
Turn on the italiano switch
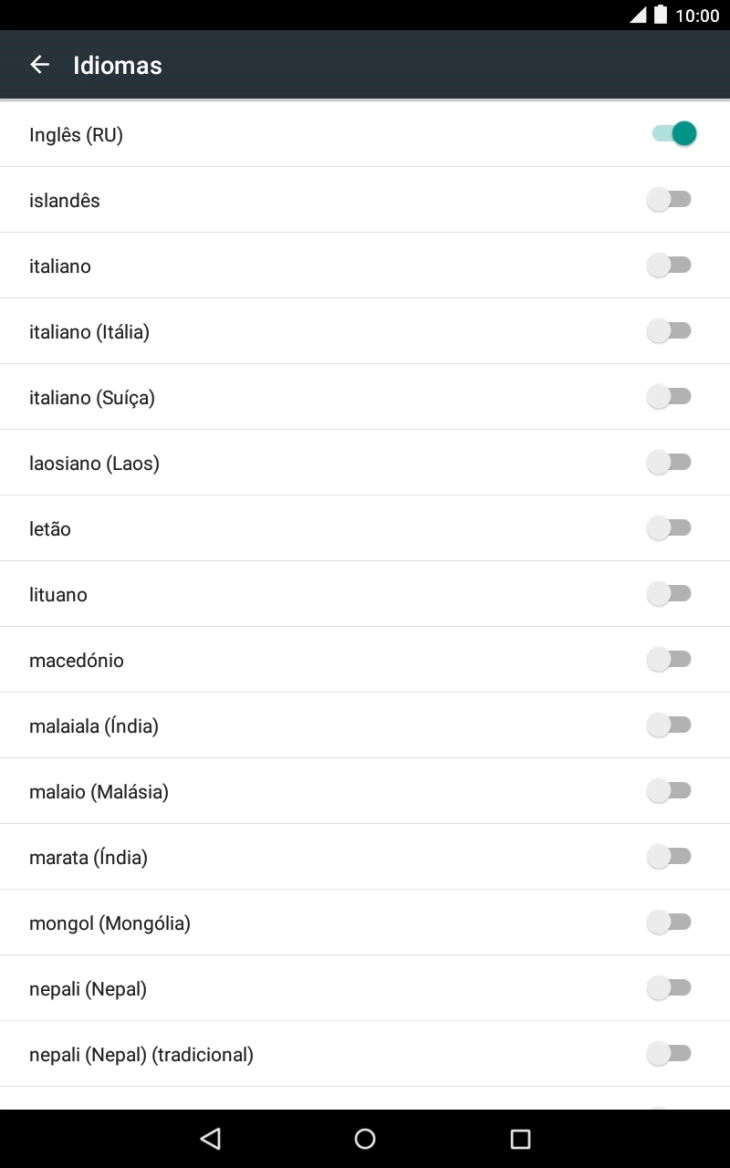click(x=669, y=266)
